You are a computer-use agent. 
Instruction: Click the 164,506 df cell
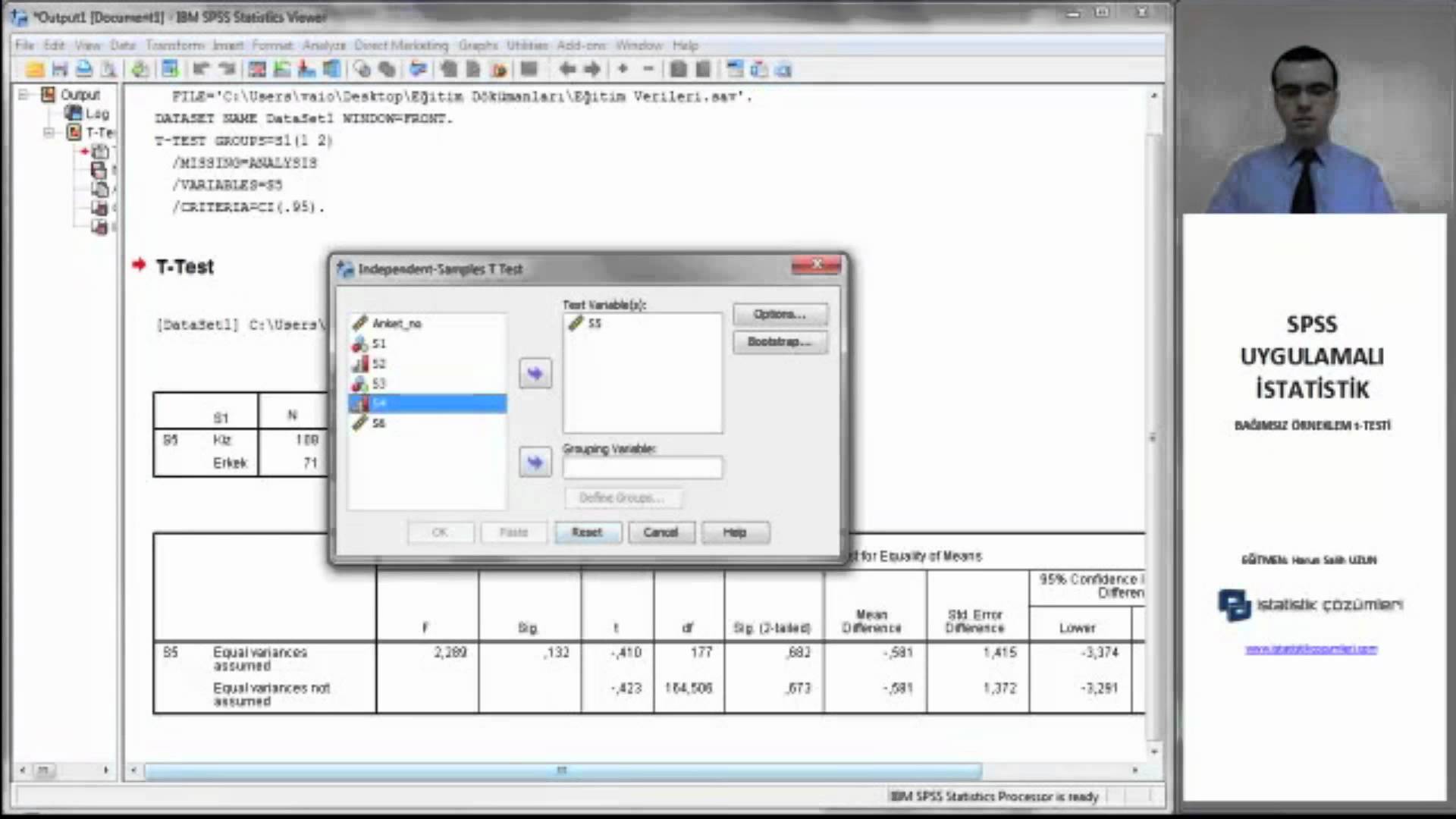pyautogui.click(x=689, y=689)
